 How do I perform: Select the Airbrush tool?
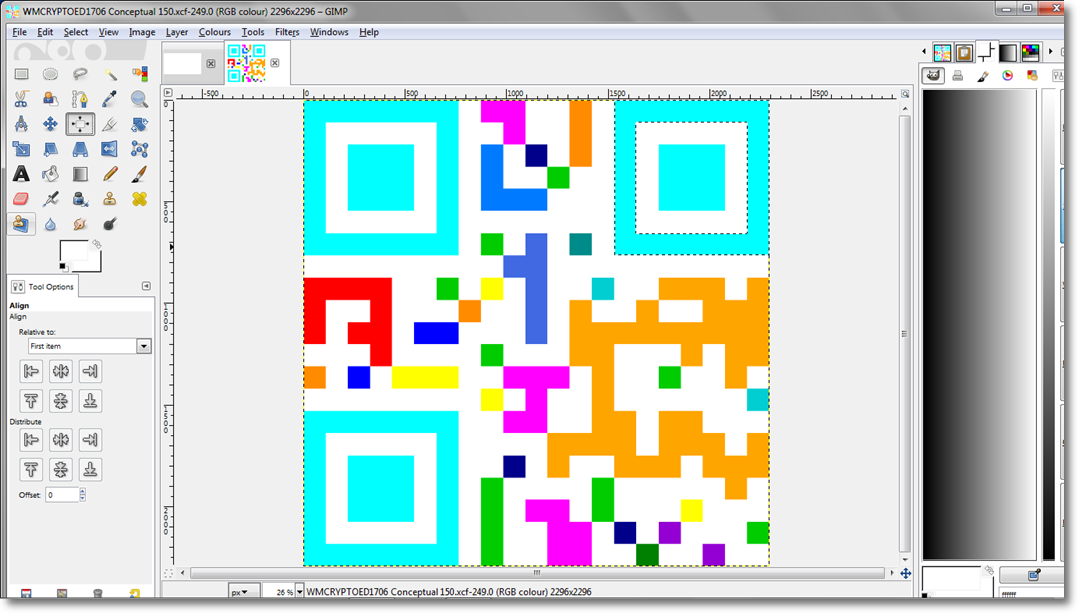tap(50, 199)
